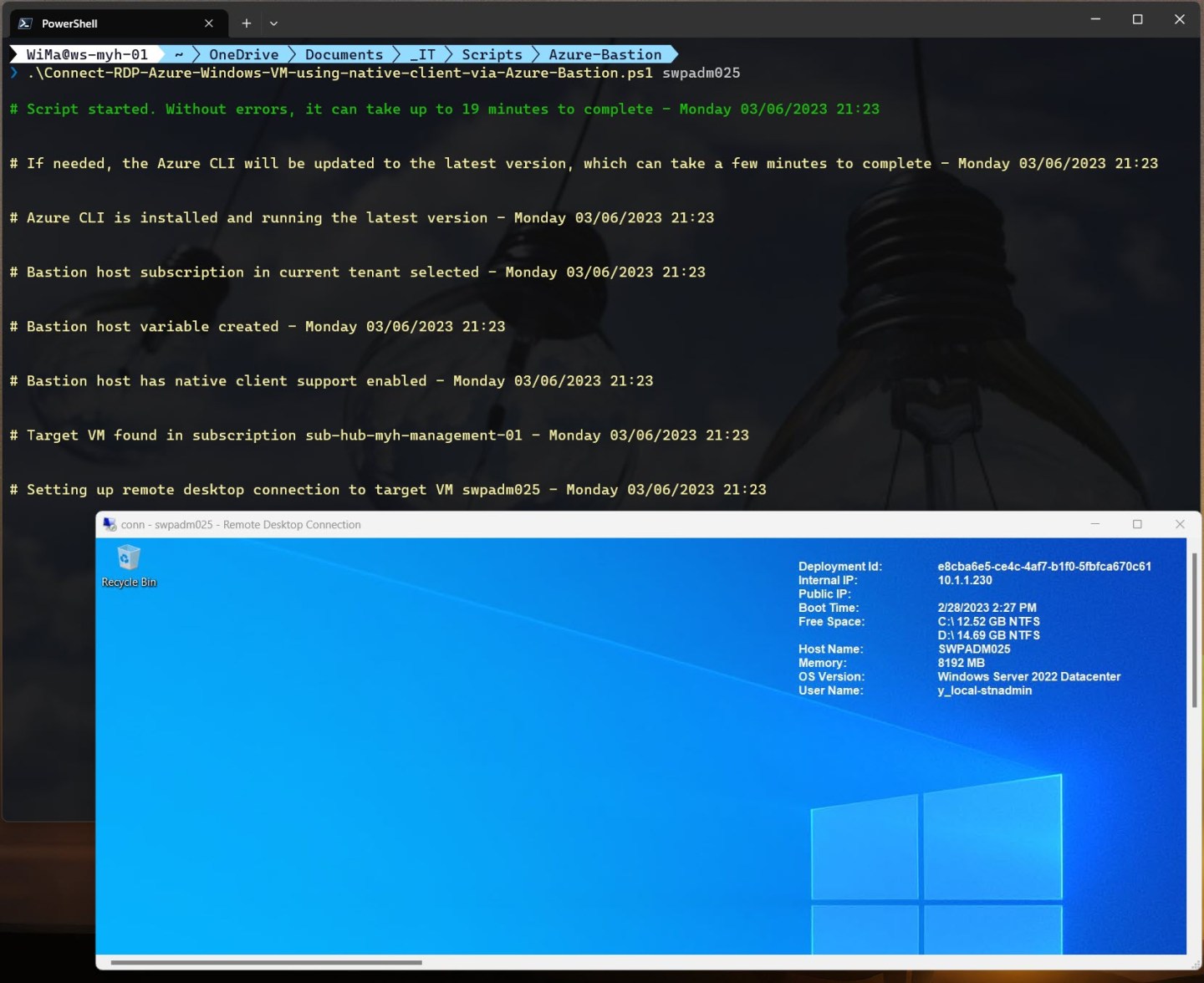Select the PowerShell tab
Viewport: 1204px width, 983px height.
tap(118, 23)
